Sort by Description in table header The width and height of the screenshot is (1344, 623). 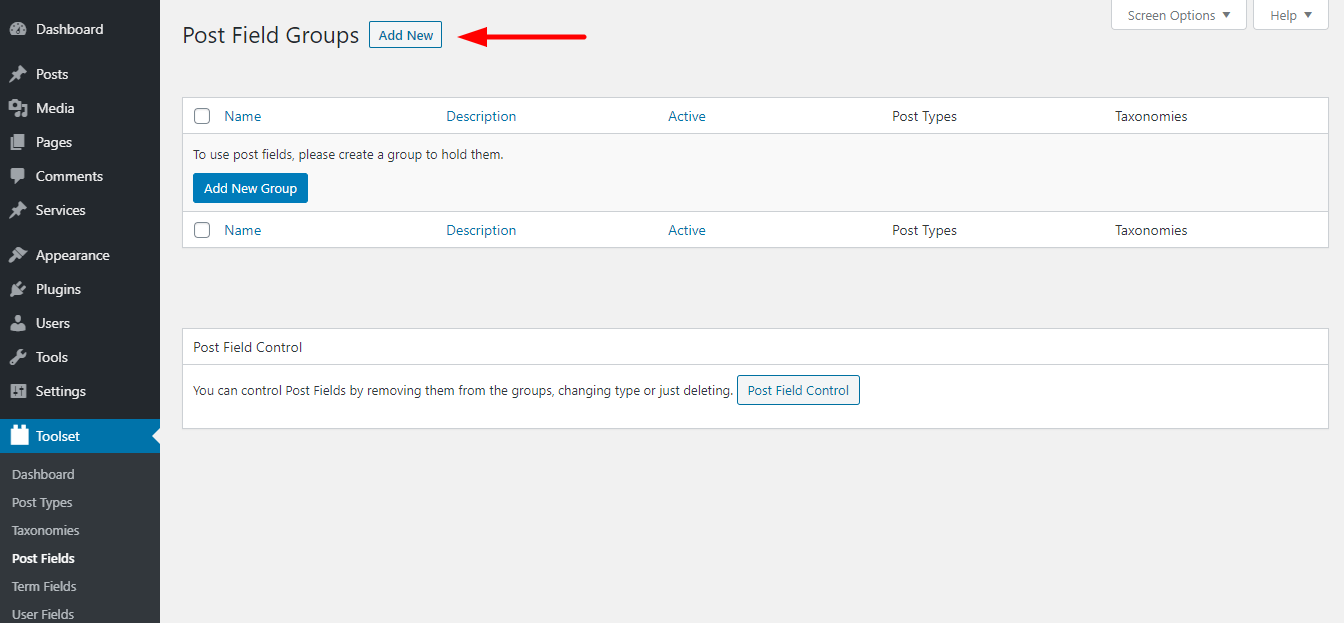click(x=481, y=116)
